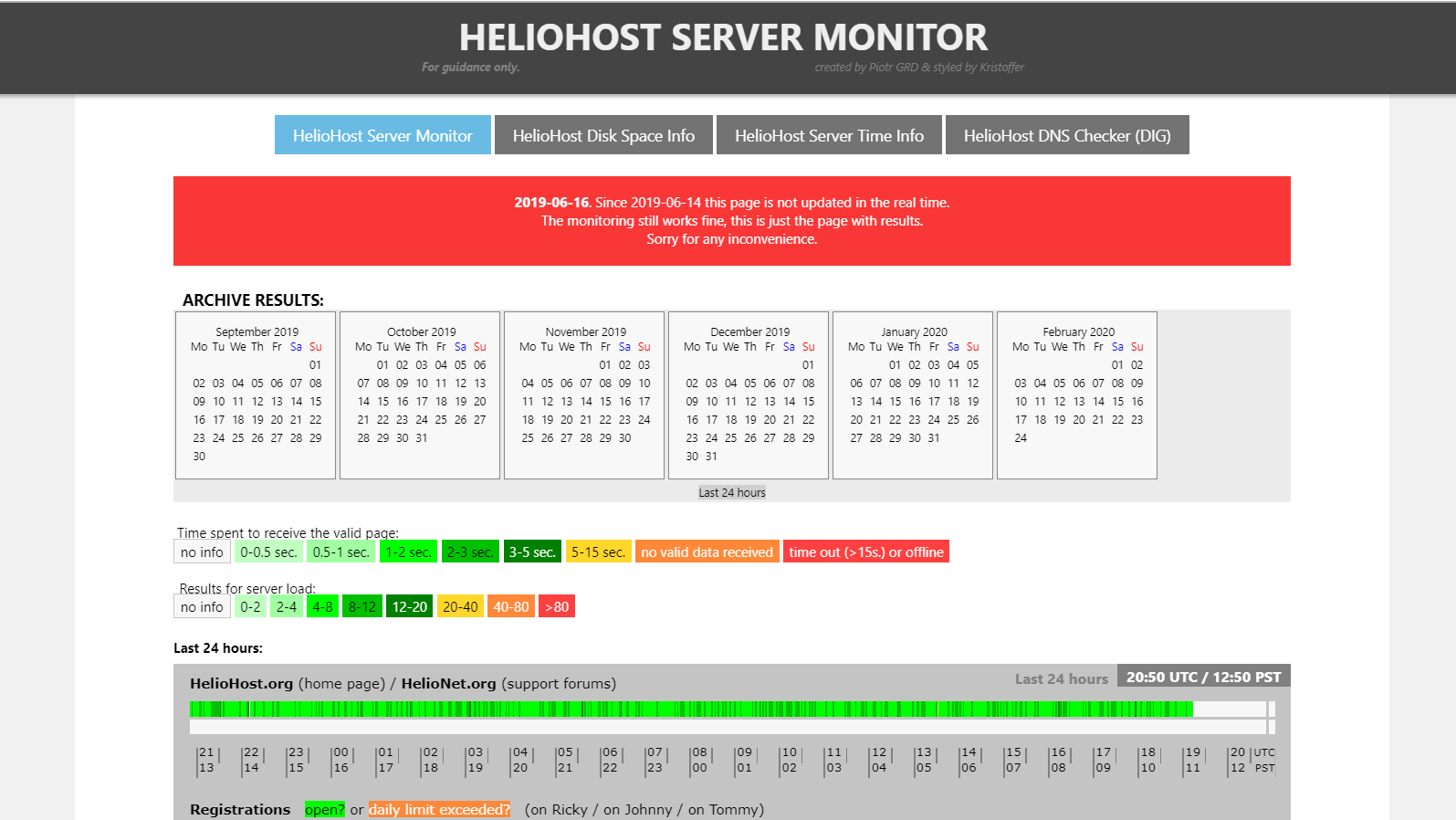This screenshot has width=1456, height=820.
Task: Click the '5-15 sec.' yellow legend swatch
Action: coord(598,552)
